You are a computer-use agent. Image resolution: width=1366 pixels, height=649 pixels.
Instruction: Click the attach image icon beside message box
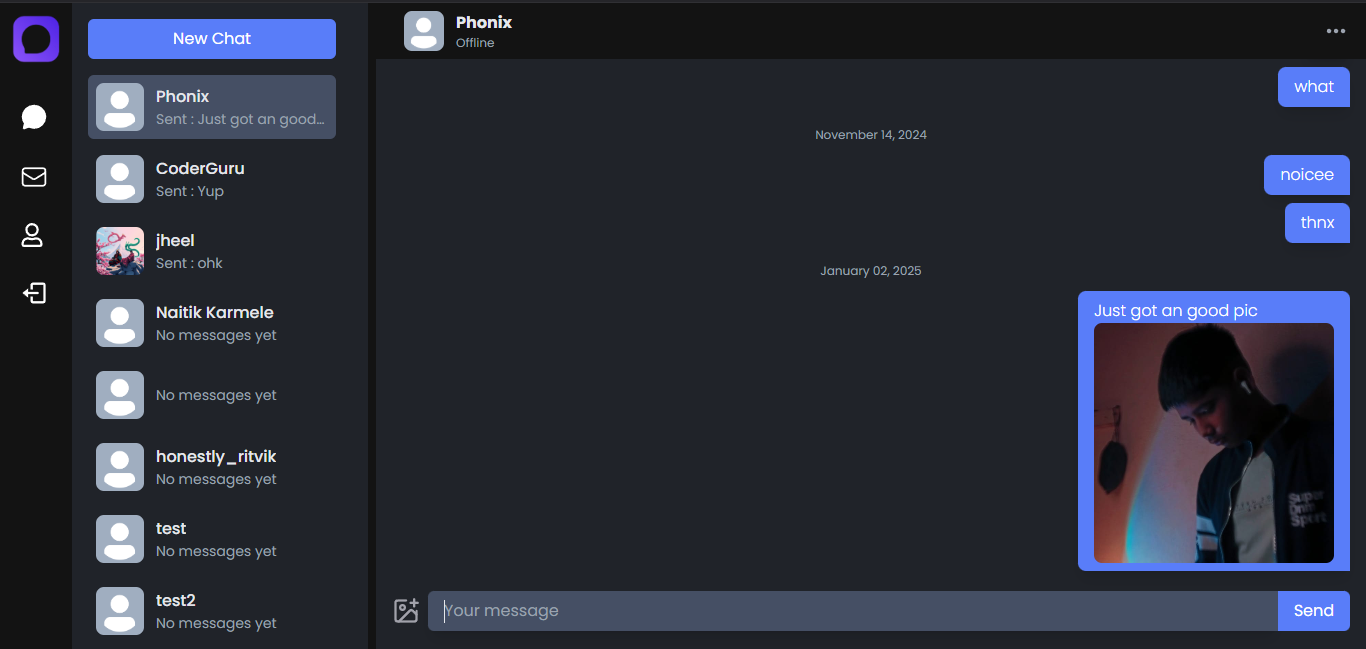(406, 611)
